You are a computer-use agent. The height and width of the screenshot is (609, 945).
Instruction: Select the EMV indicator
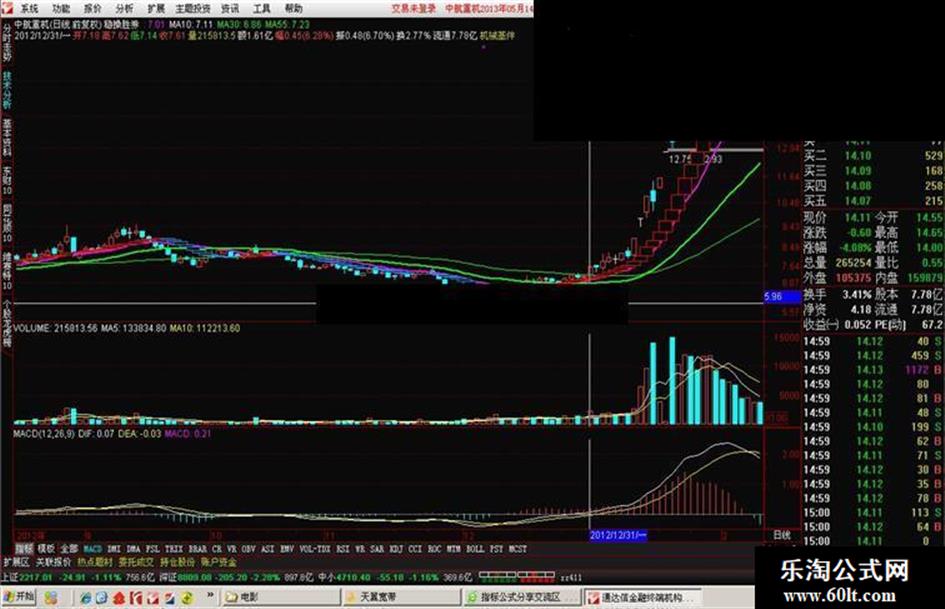click(x=287, y=549)
